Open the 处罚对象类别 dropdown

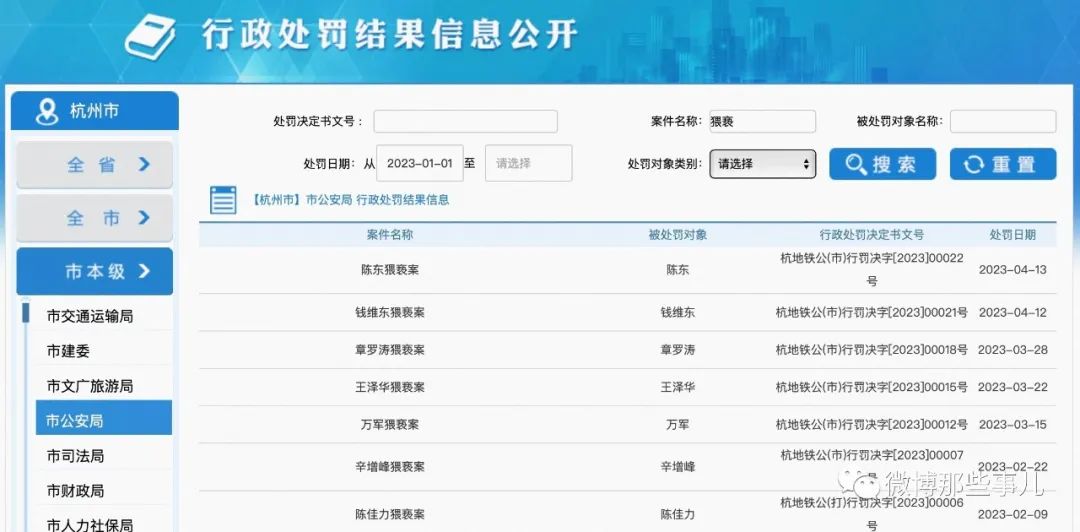click(x=762, y=164)
